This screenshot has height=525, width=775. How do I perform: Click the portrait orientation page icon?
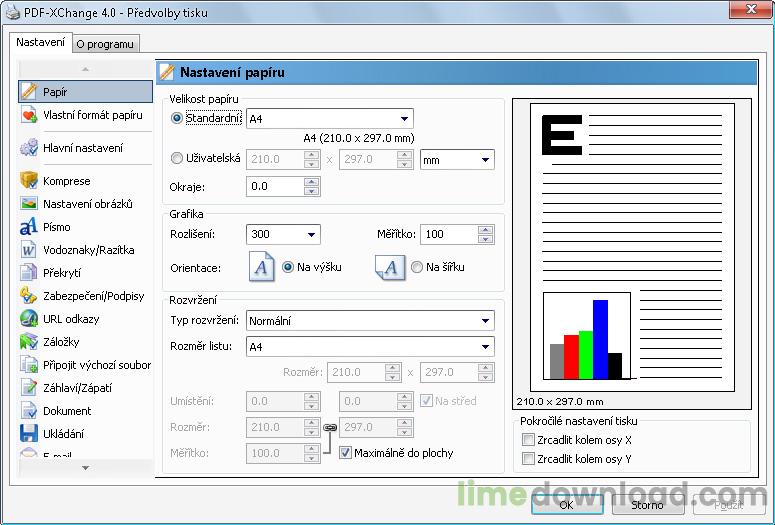point(261,267)
